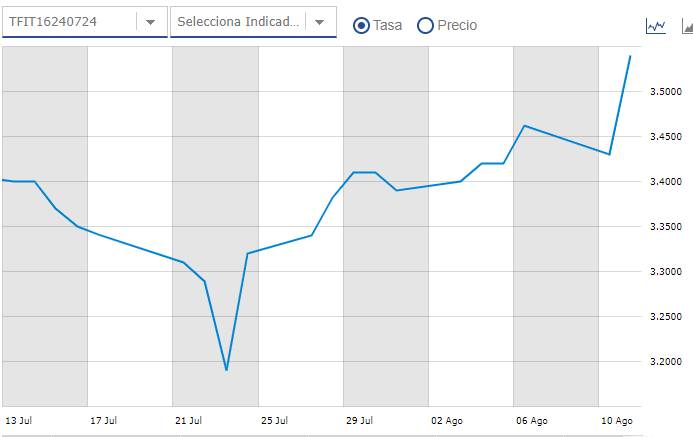The width and height of the screenshot is (693, 437).
Task: Click the 21 Jul date label
Action: (189, 421)
